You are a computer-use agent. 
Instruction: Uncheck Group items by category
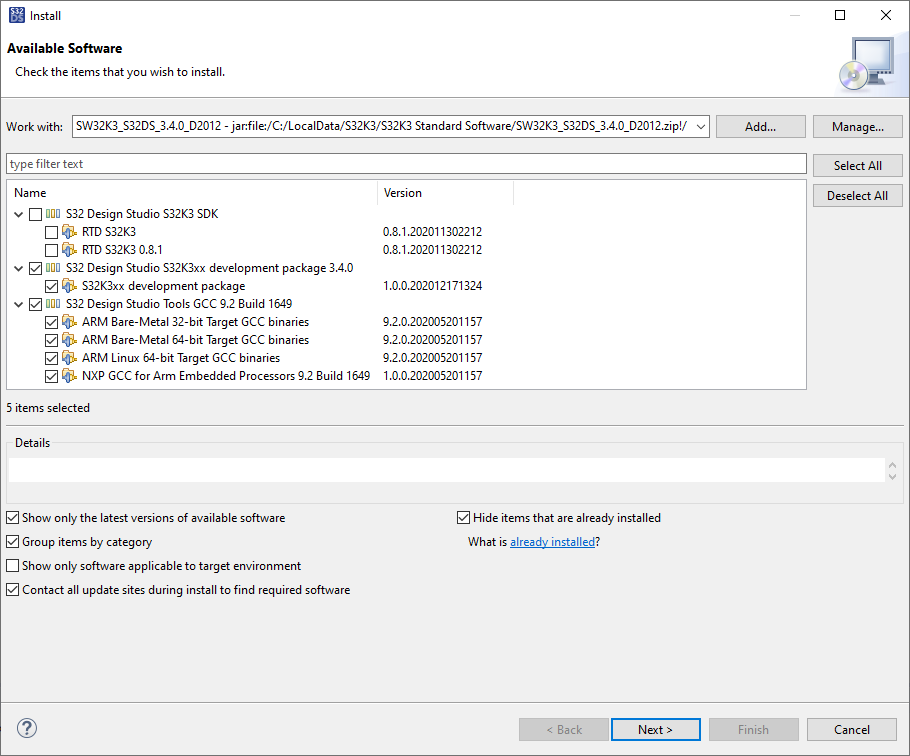pyautogui.click(x=13, y=542)
